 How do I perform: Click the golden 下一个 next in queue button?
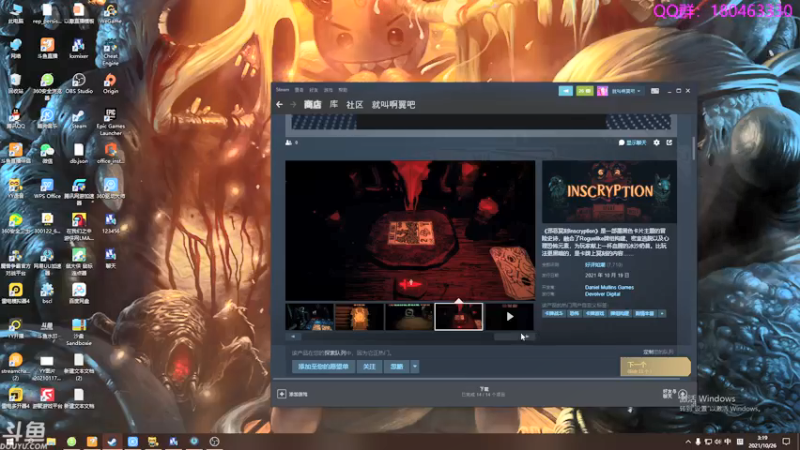click(x=655, y=367)
